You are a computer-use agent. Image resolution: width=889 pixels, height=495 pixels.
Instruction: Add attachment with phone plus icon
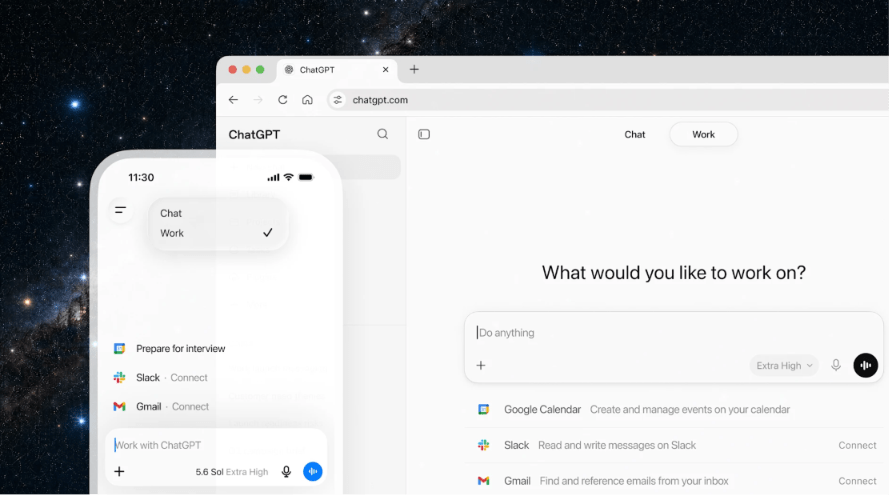click(119, 471)
